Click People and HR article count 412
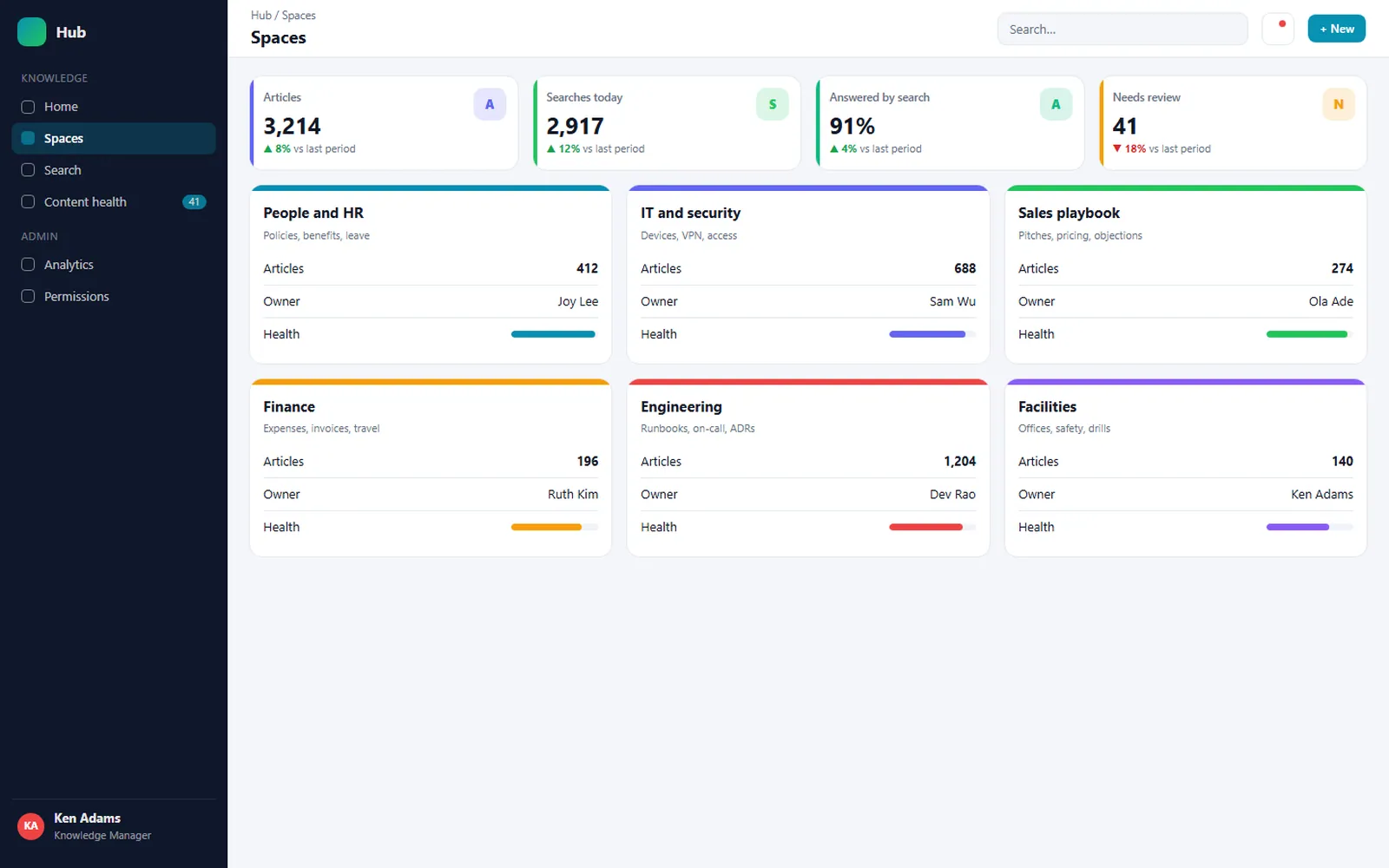This screenshot has width=1389, height=868. [x=587, y=268]
